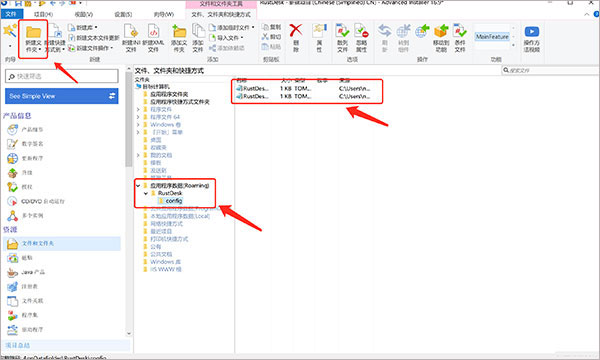Viewport: 600px width, 360px height.
Task: Collapse the Application Data (Roaming) folder
Action: [x=138, y=186]
